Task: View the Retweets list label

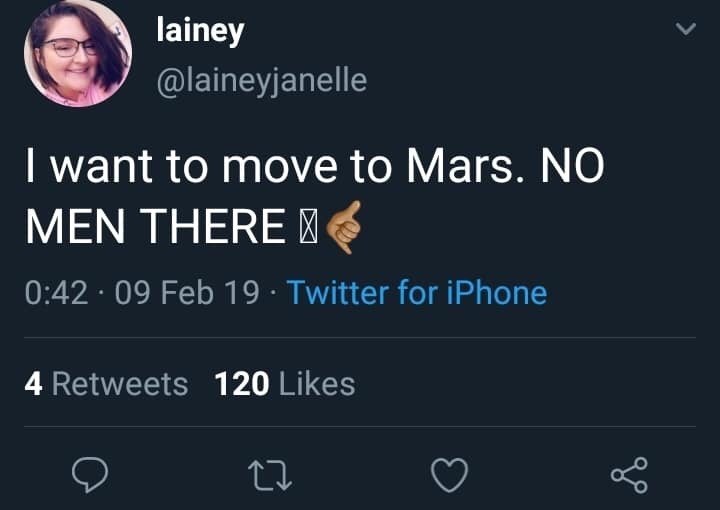Action: [119, 383]
